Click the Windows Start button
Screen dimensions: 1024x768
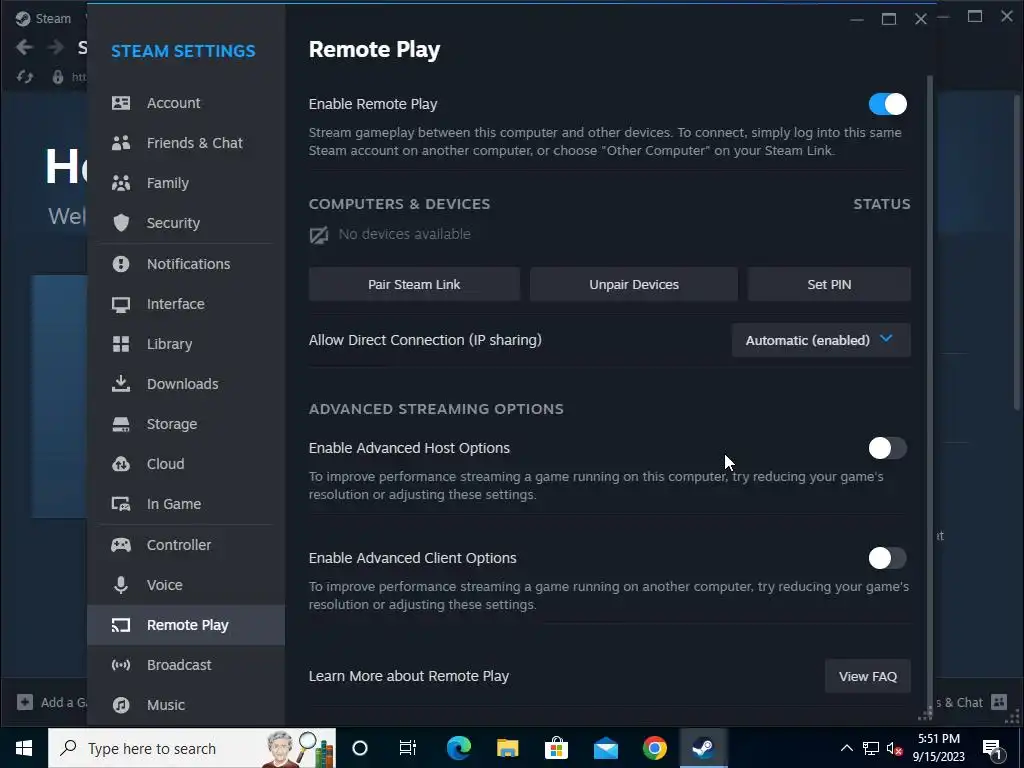[24, 748]
